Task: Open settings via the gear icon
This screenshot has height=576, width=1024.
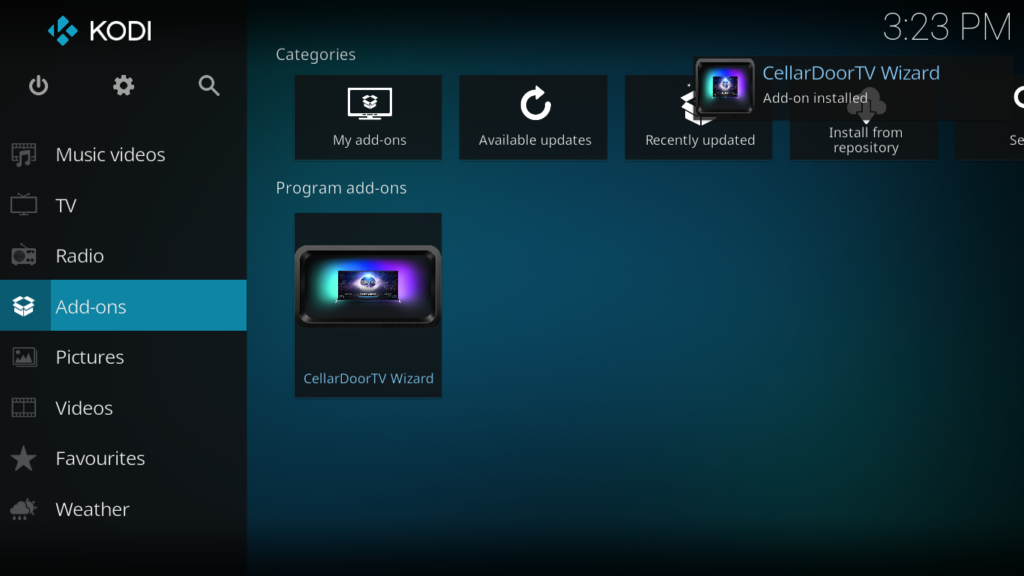Action: pos(123,86)
